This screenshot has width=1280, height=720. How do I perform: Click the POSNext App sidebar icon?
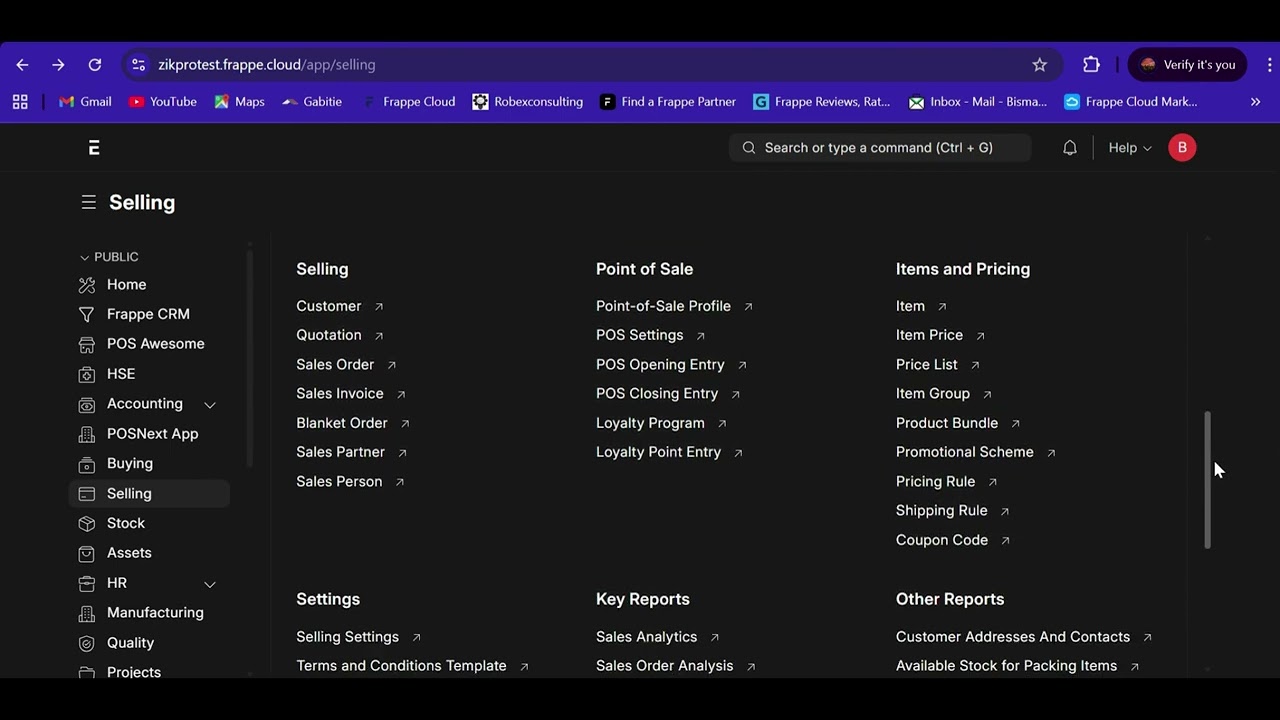pyautogui.click(x=87, y=434)
